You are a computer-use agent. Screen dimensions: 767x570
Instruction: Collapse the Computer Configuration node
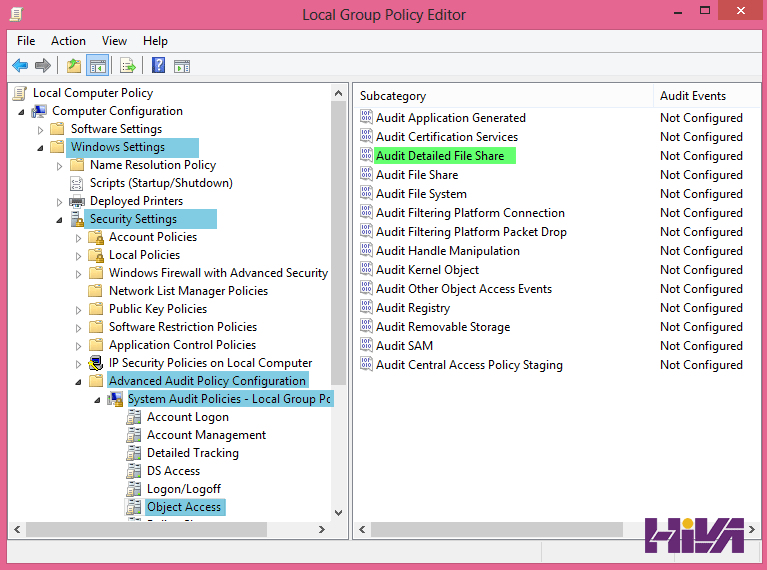pyautogui.click(x=21, y=112)
